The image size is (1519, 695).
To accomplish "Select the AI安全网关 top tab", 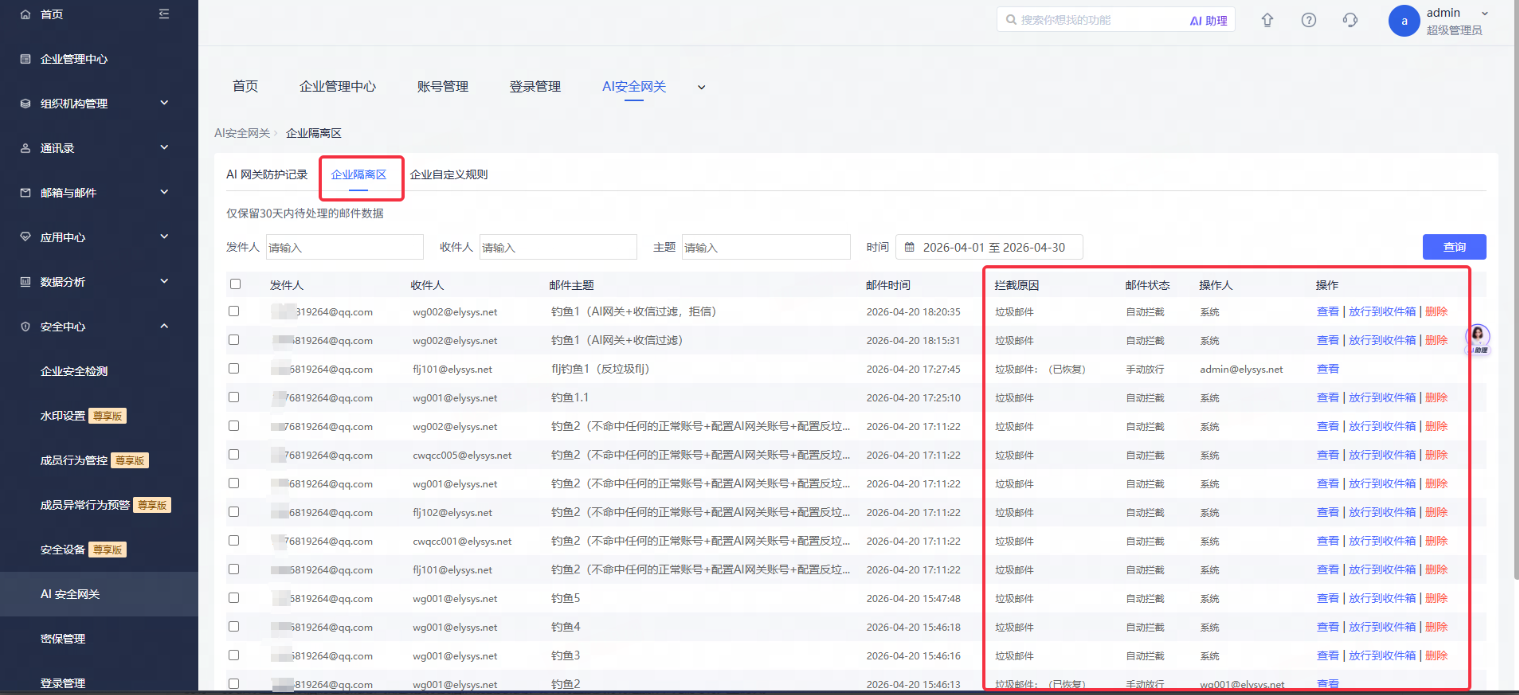I will pyautogui.click(x=634, y=87).
